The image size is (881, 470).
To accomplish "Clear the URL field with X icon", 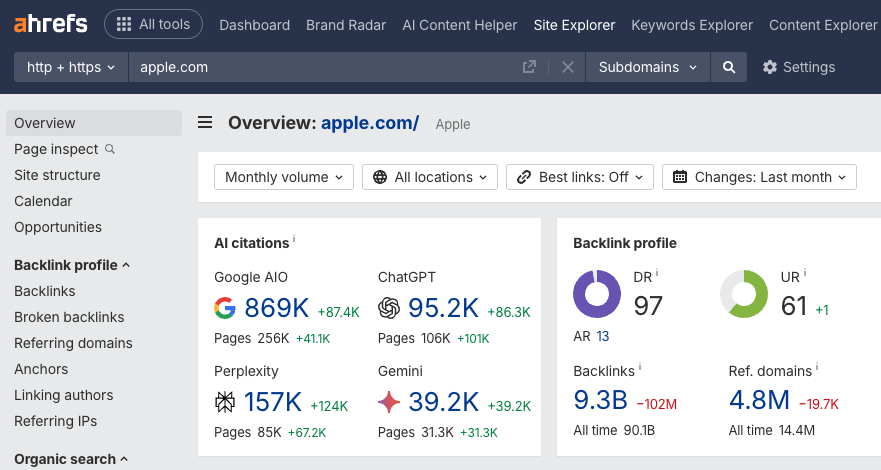I will coord(568,67).
